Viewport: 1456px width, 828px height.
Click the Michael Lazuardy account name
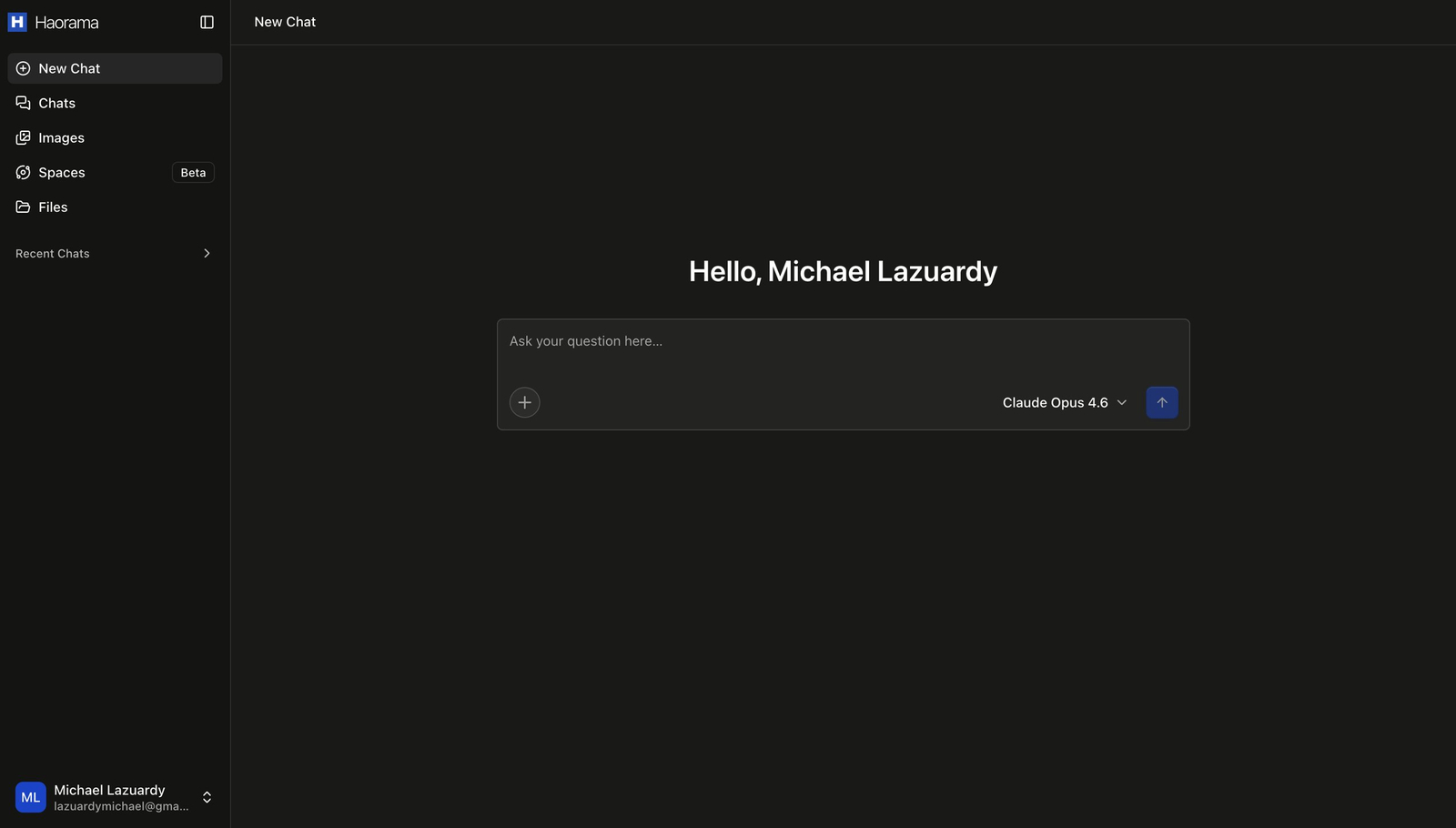(109, 790)
